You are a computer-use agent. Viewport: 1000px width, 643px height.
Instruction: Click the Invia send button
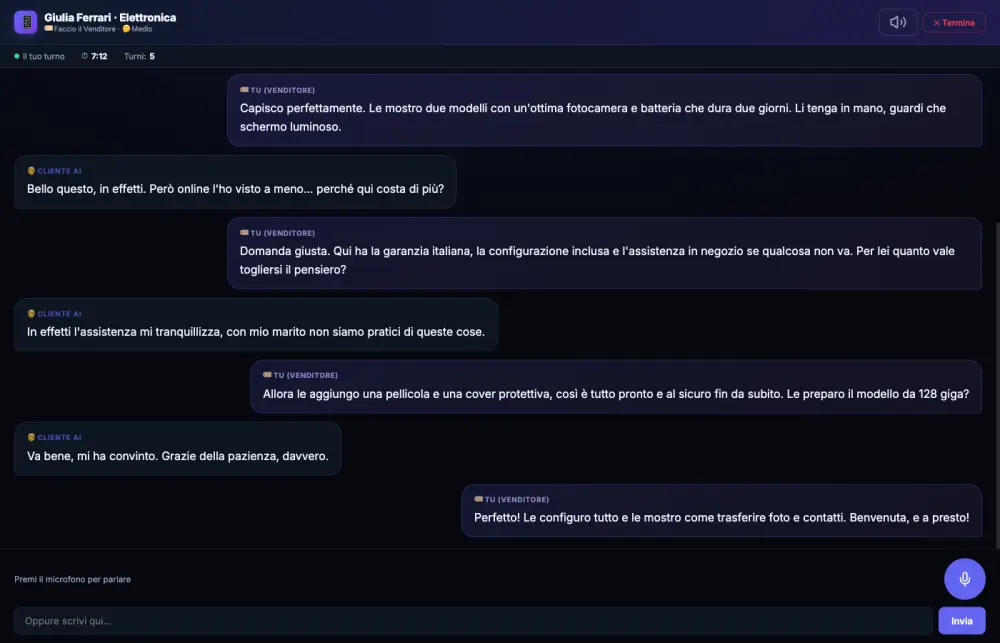961,621
